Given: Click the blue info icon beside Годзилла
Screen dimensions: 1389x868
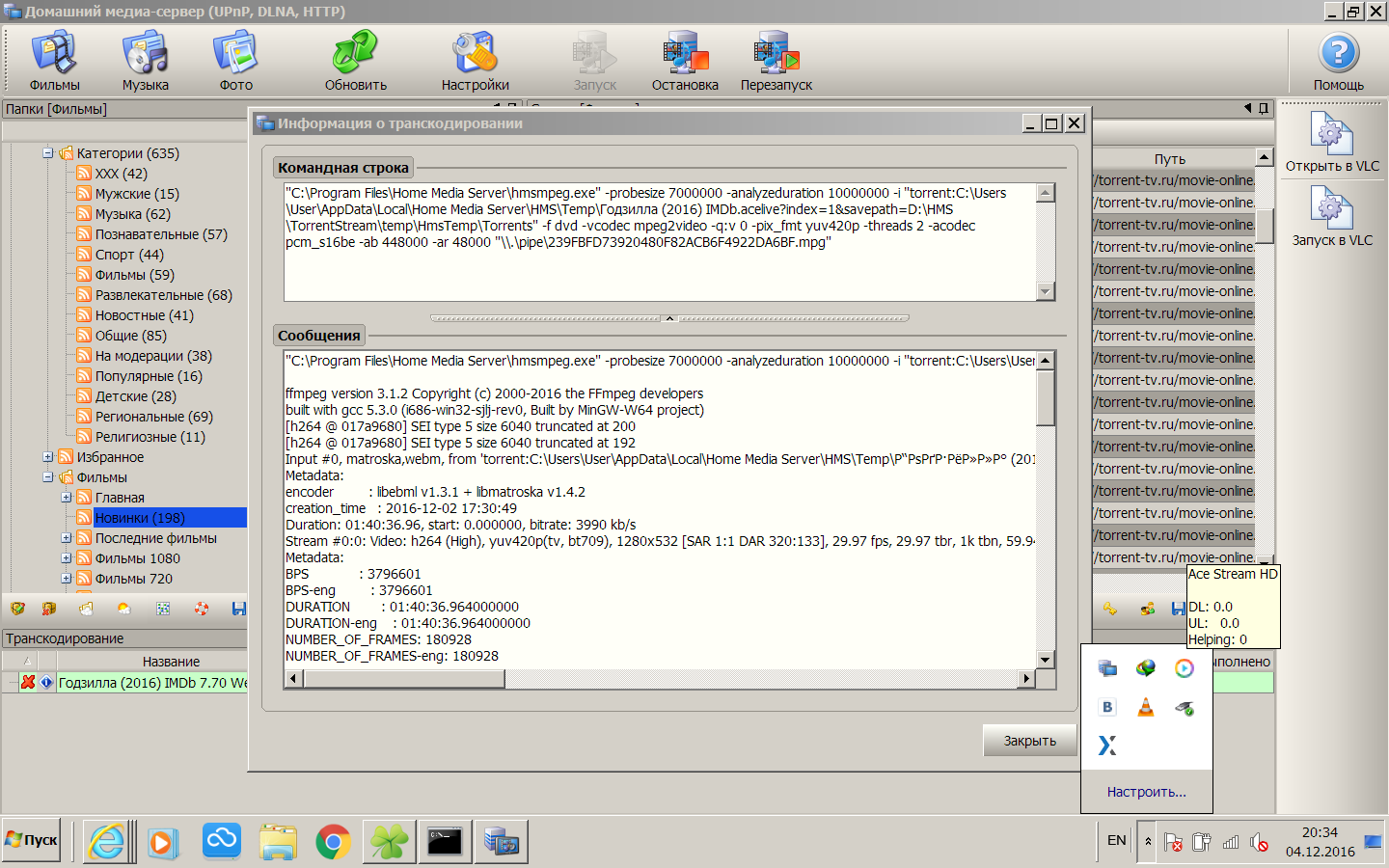Looking at the screenshot, I should tap(46, 682).
